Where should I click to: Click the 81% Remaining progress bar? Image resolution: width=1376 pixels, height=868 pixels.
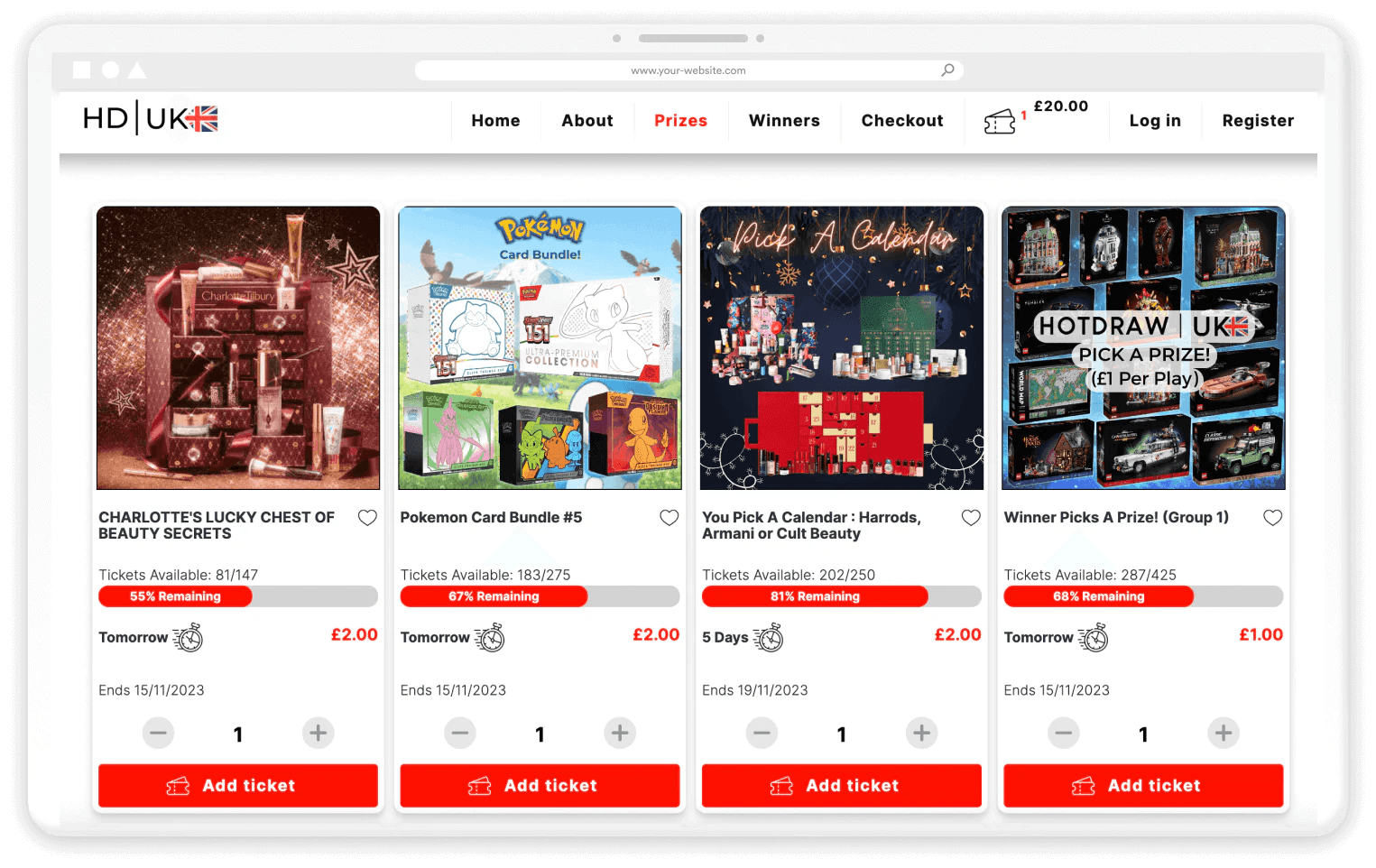[841, 596]
